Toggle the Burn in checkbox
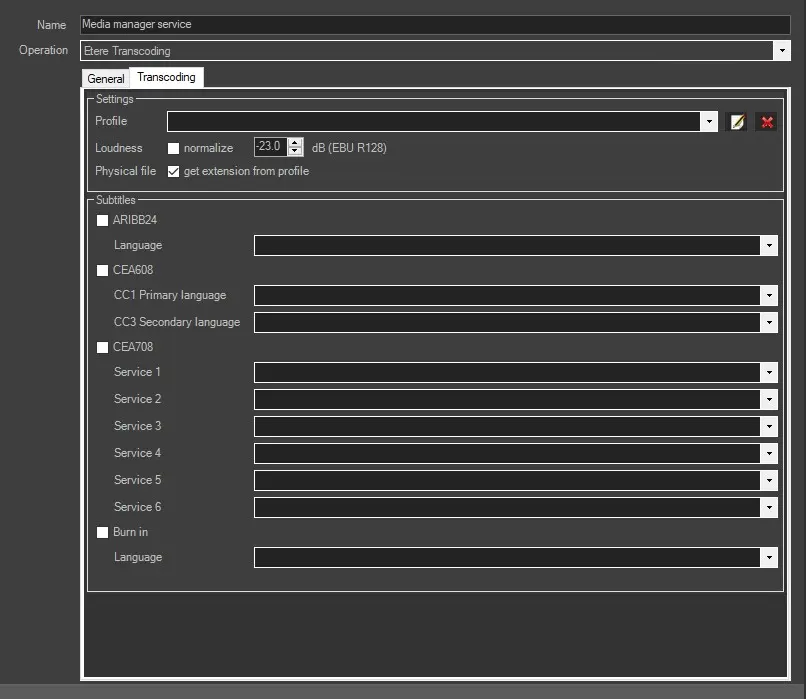The height and width of the screenshot is (699, 806). tap(103, 533)
